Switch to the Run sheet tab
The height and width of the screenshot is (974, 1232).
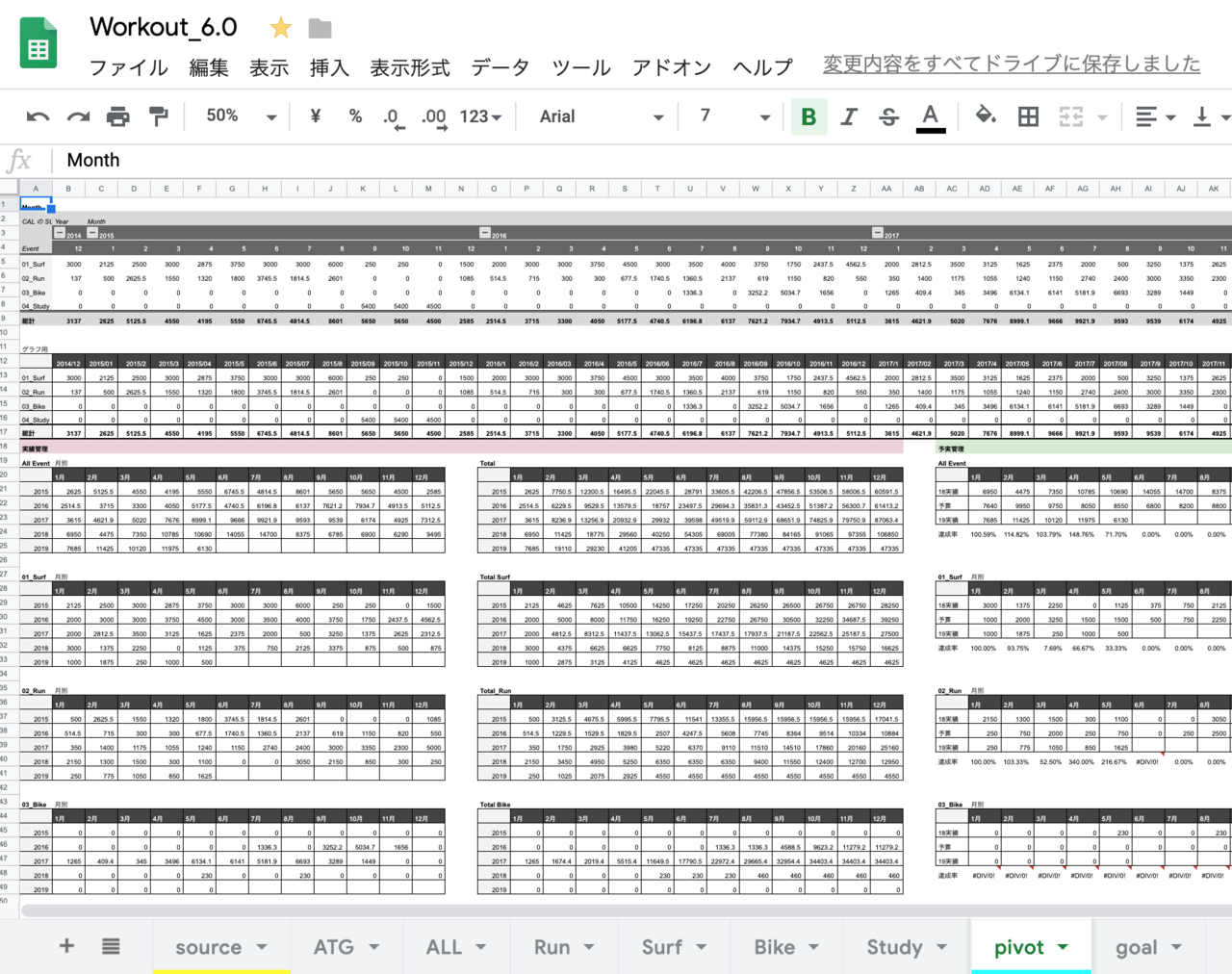pyautogui.click(x=552, y=947)
